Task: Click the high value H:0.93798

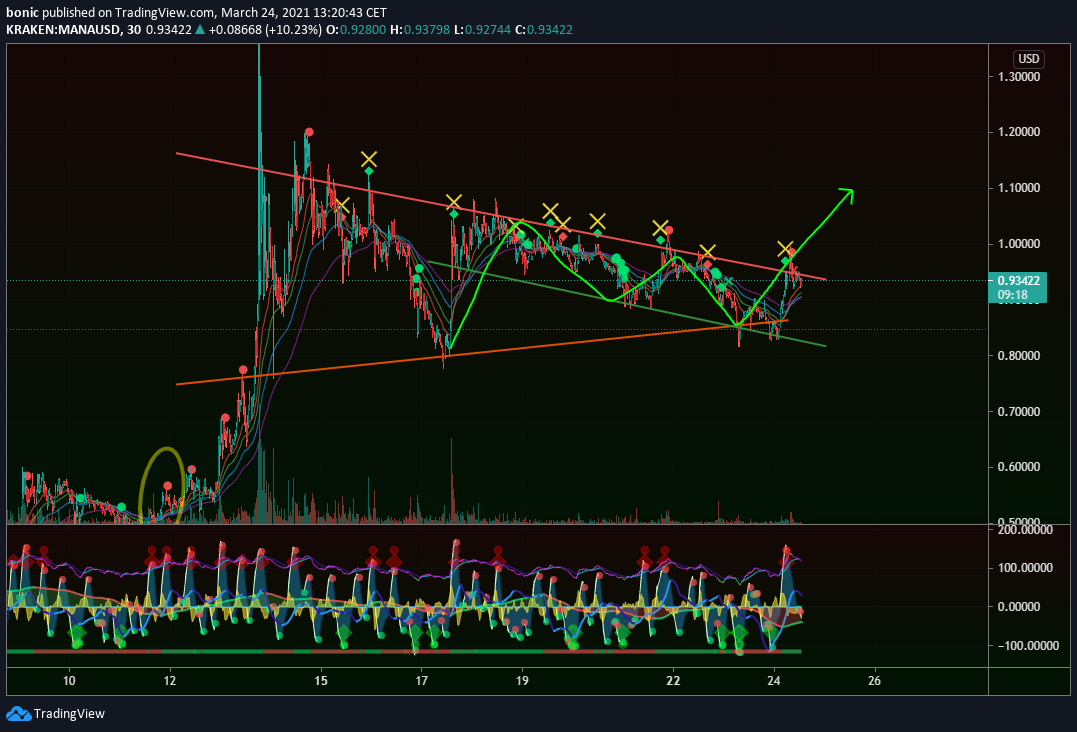Action: coord(420,30)
